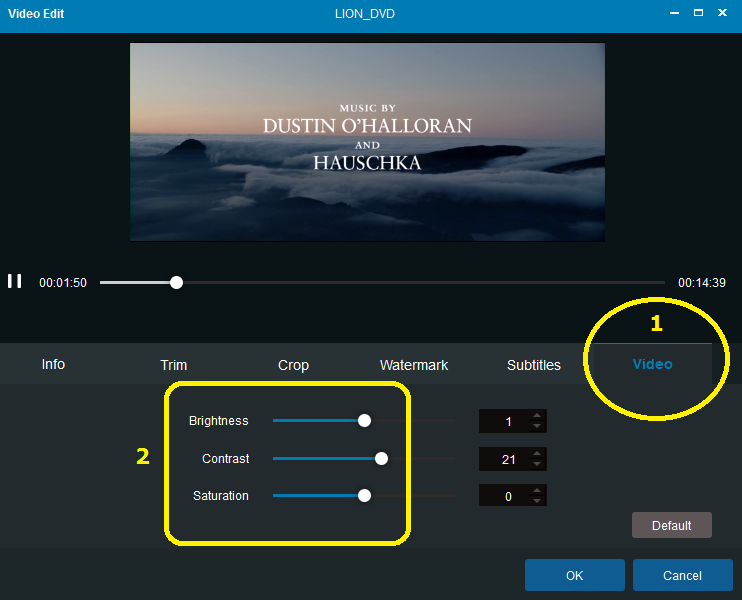The height and width of the screenshot is (600, 742).
Task: Increase Brightness with the up arrow
Action: click(537, 415)
